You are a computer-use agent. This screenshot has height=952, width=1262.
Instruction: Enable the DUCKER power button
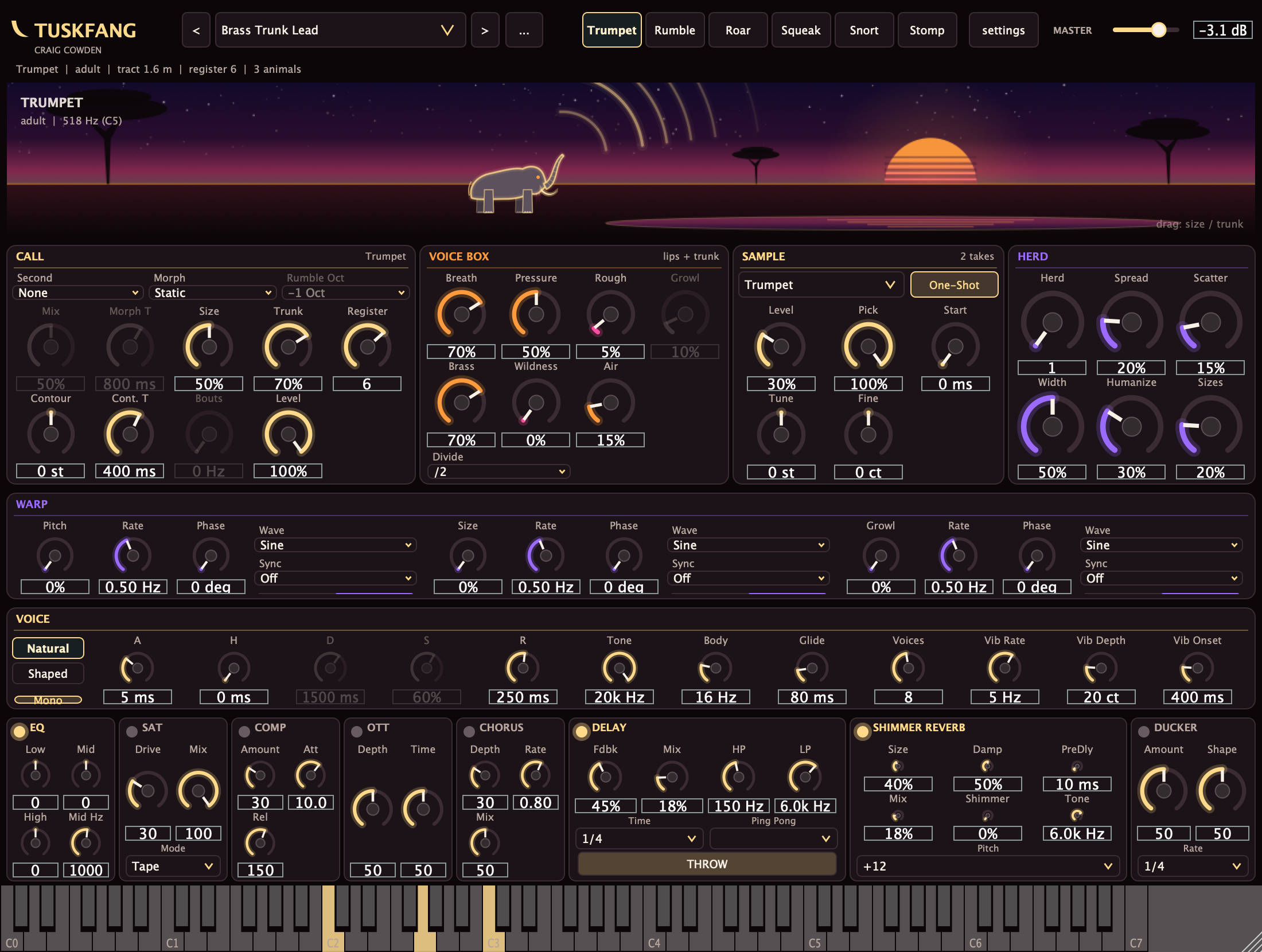coord(1144,731)
